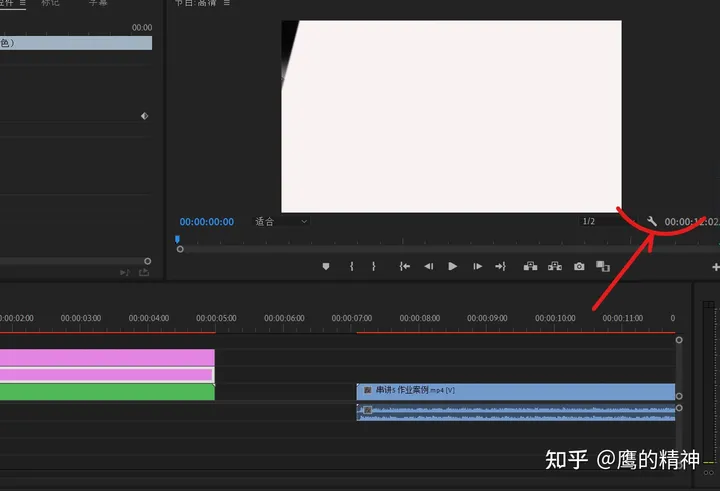
Task: Select the white-outlined pink clip
Action: point(107,375)
